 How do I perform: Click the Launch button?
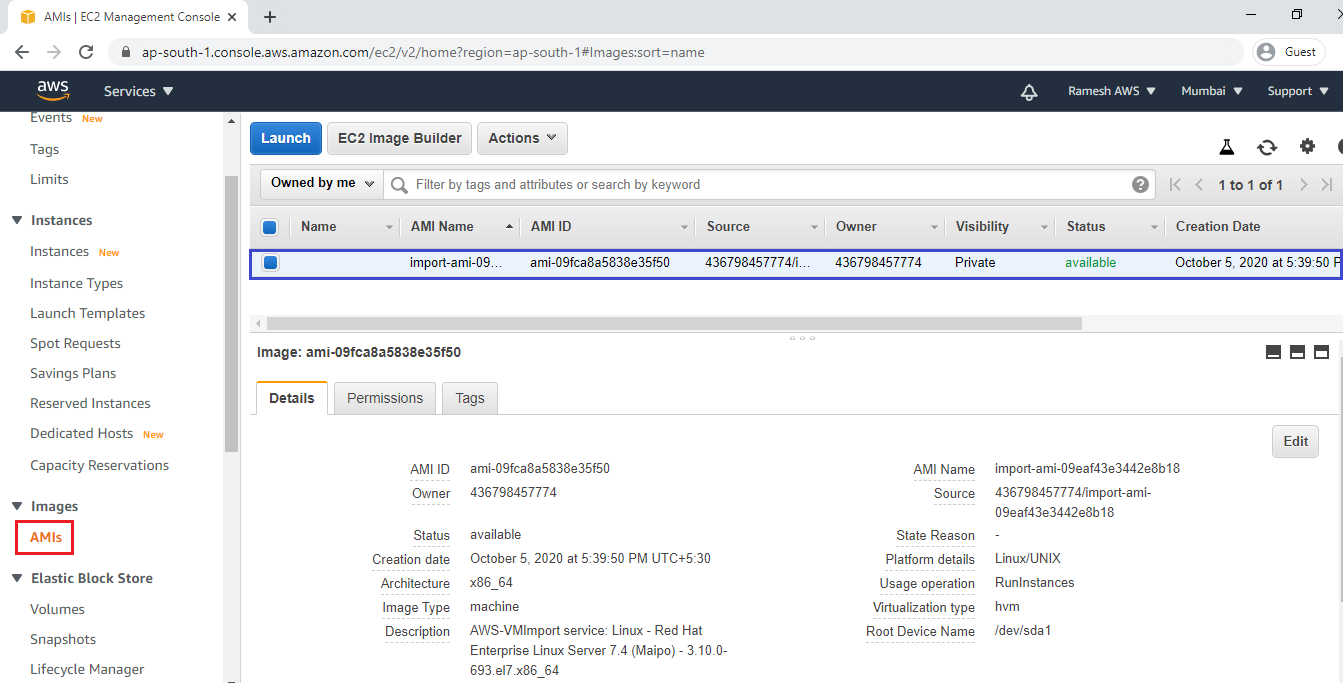click(x=286, y=138)
